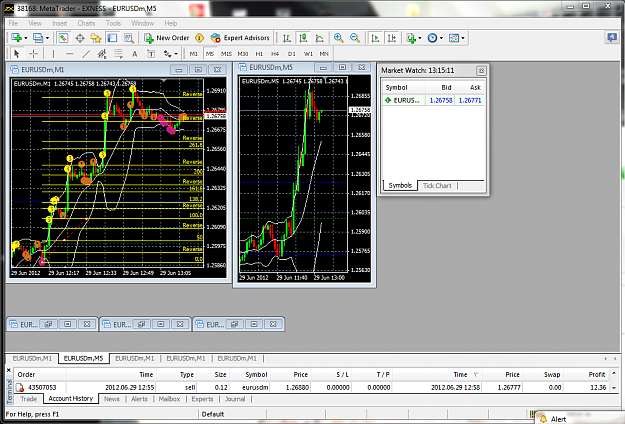Select the Text Label tool

pos(151,53)
